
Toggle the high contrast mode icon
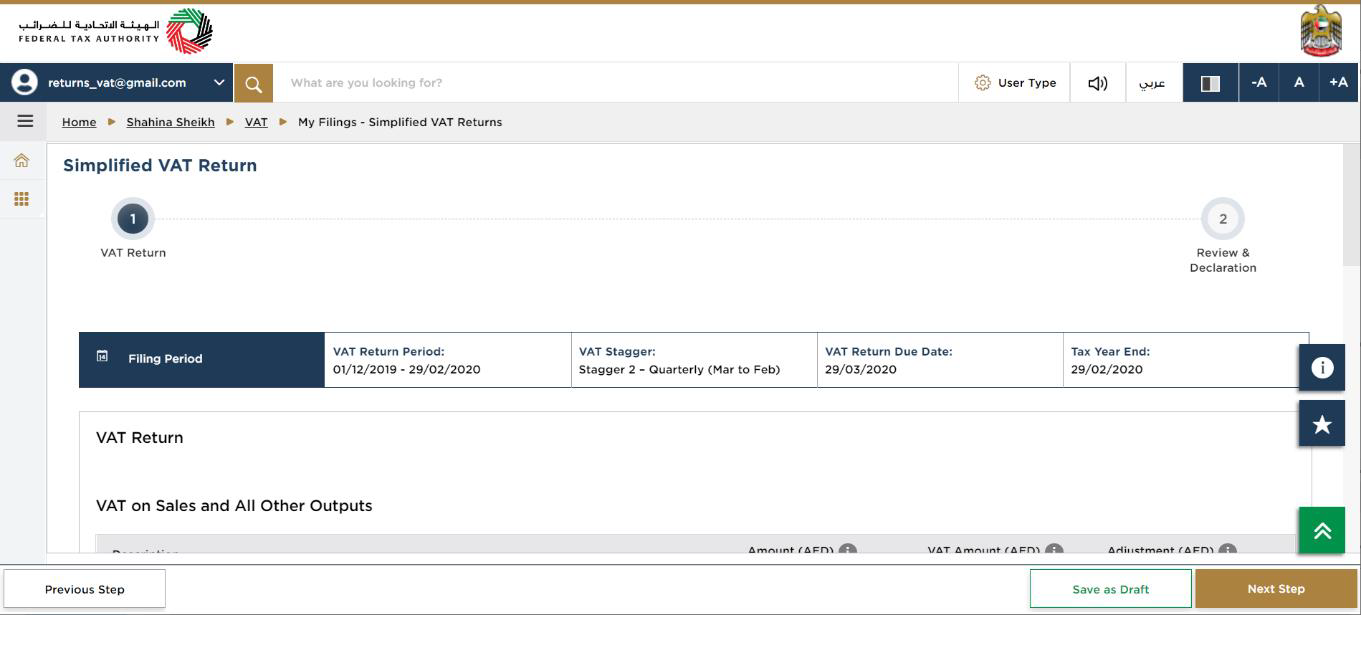point(1210,83)
